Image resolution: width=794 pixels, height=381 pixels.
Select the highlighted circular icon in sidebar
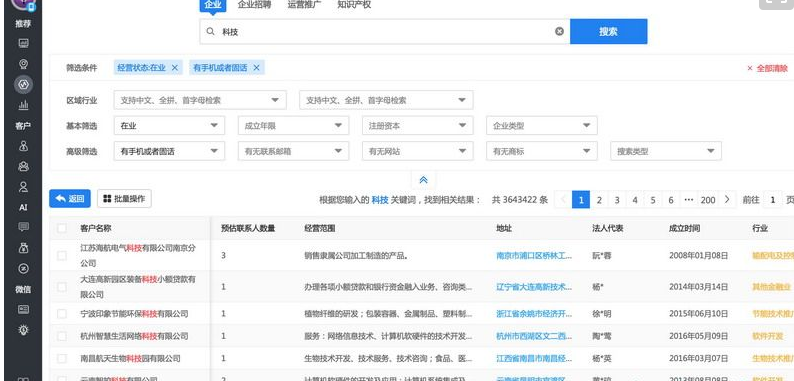click(x=23, y=84)
